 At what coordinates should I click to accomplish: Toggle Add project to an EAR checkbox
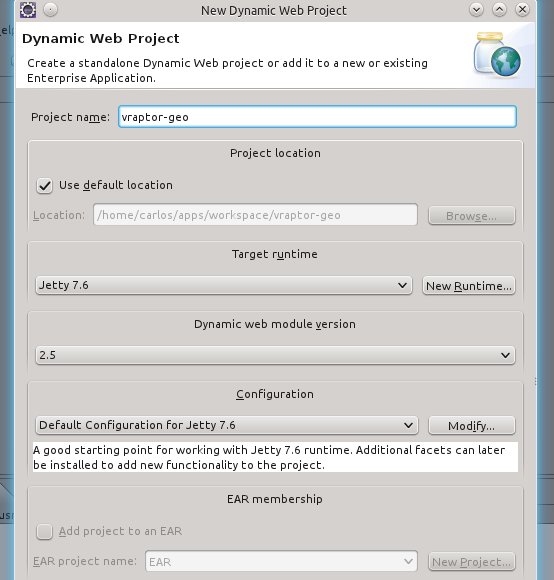point(44,532)
